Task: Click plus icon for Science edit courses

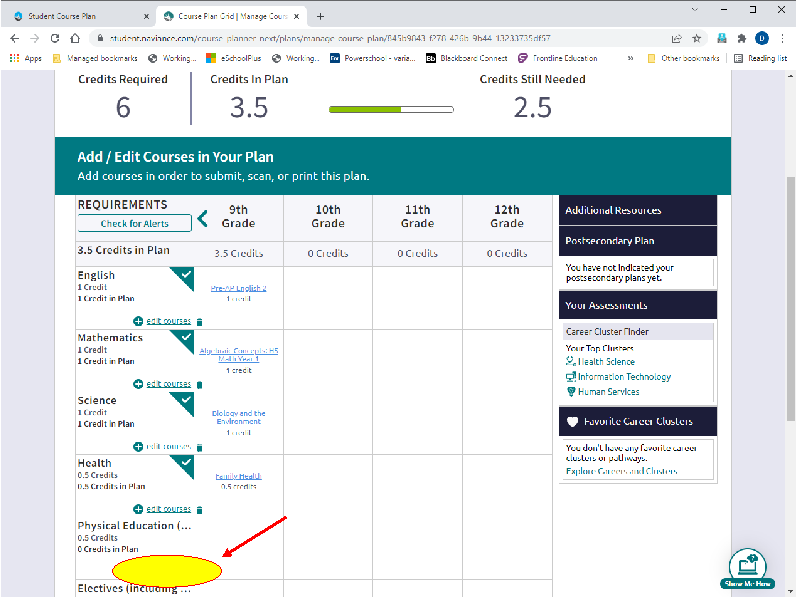Action: [138, 446]
